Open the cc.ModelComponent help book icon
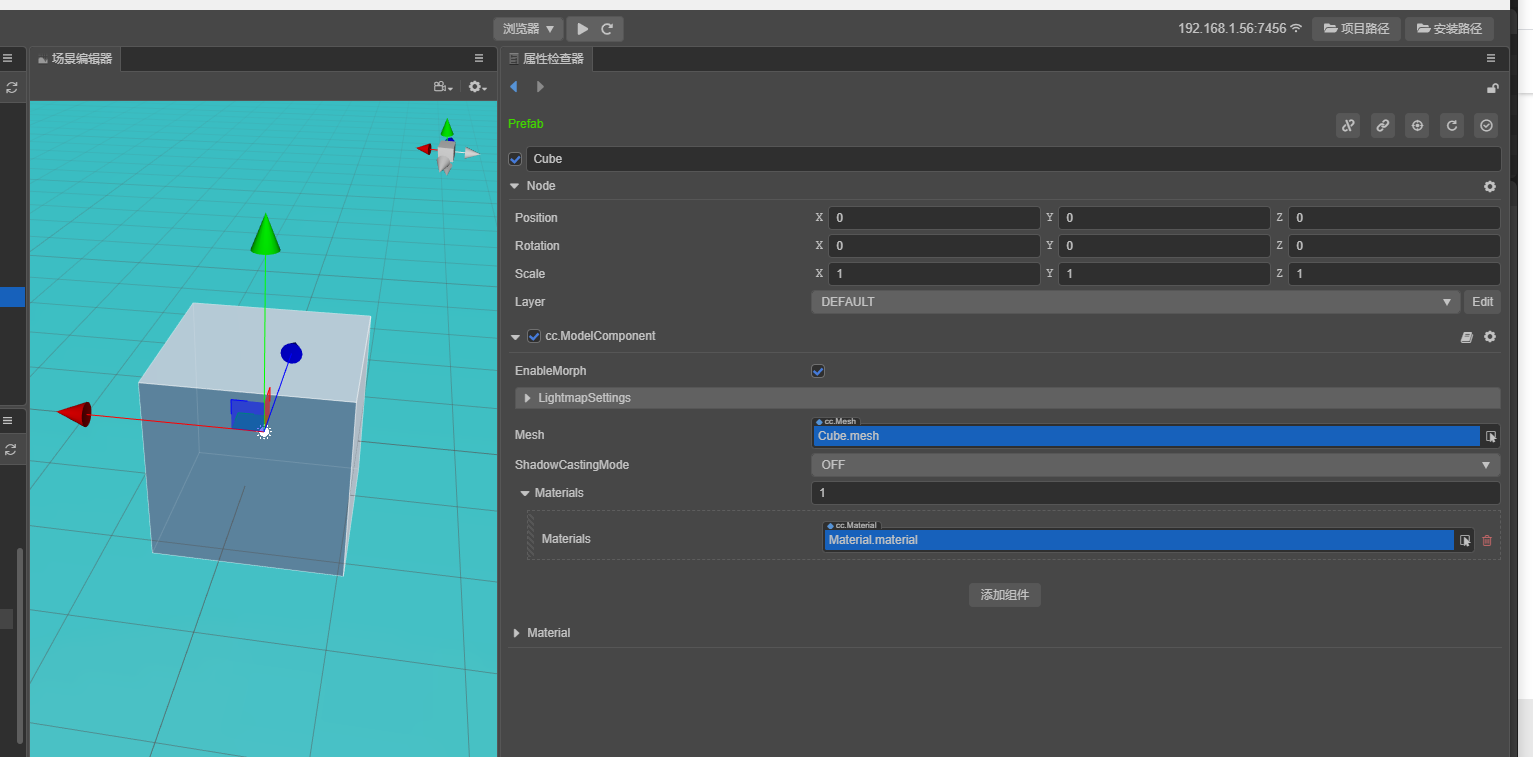The height and width of the screenshot is (757, 1533). (1466, 337)
